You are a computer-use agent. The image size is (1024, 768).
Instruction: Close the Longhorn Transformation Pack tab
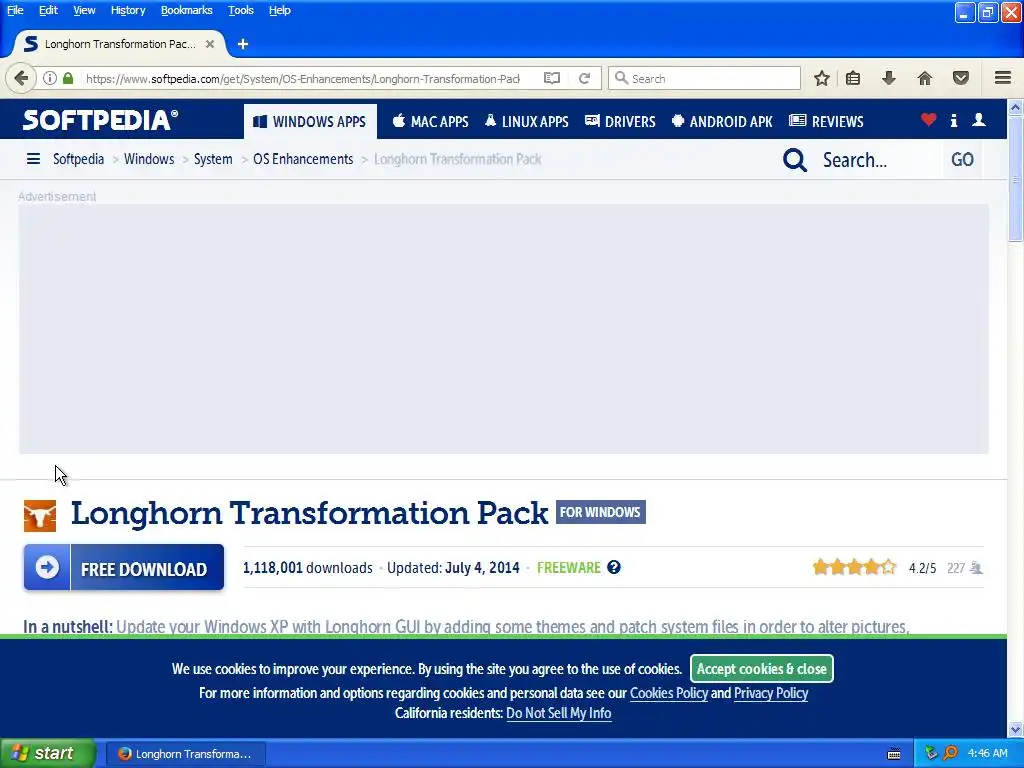(210, 44)
